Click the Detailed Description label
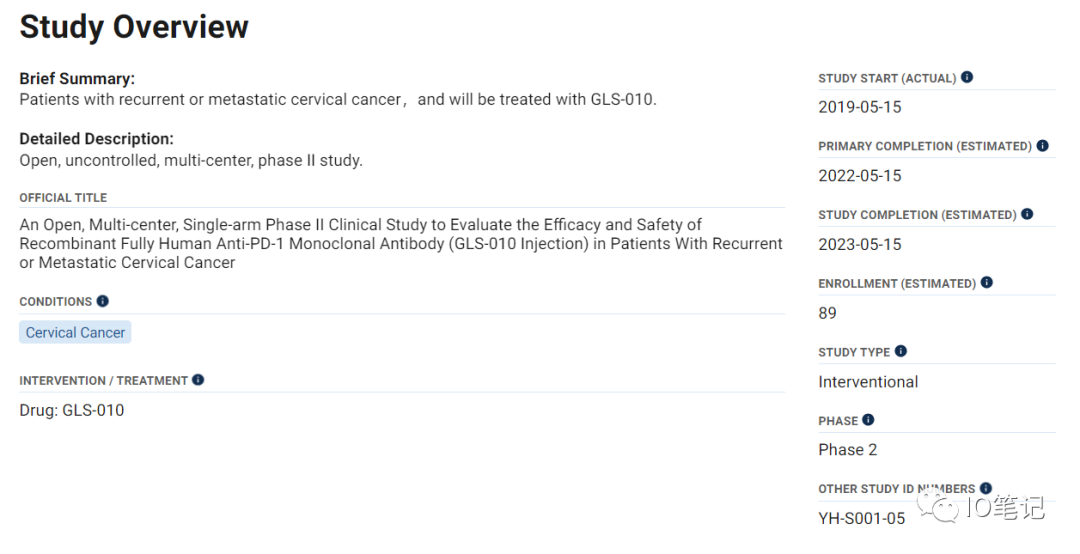Screen dimensions: 1080x554 click(96, 139)
